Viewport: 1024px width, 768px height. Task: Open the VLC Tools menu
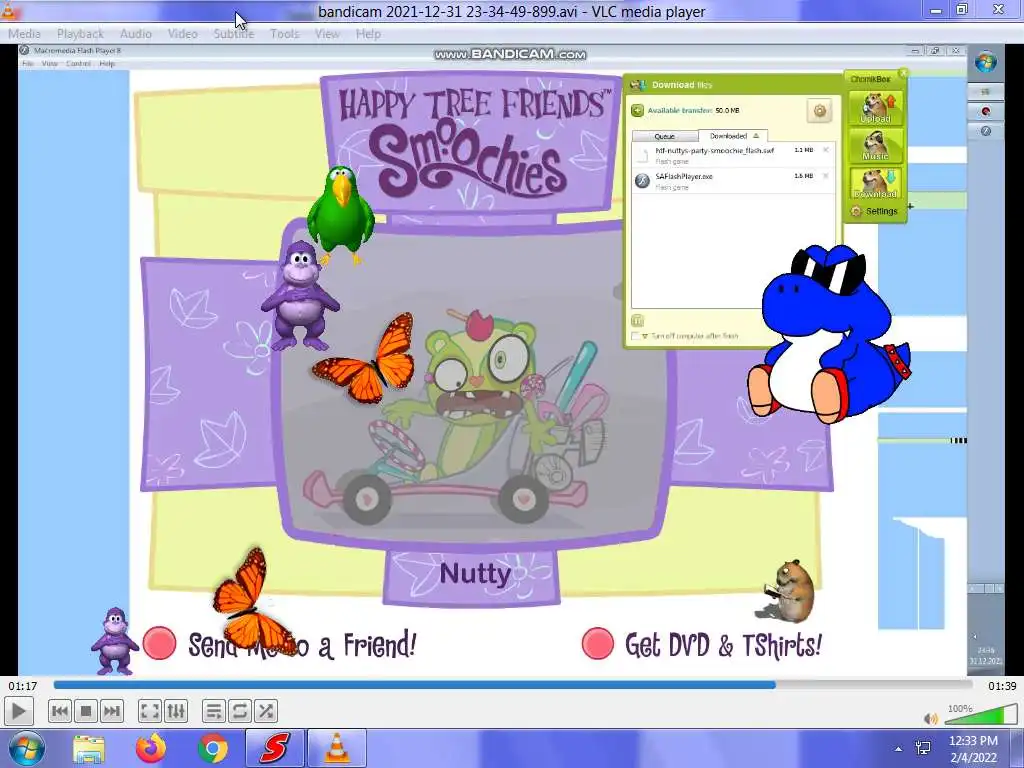pos(284,33)
